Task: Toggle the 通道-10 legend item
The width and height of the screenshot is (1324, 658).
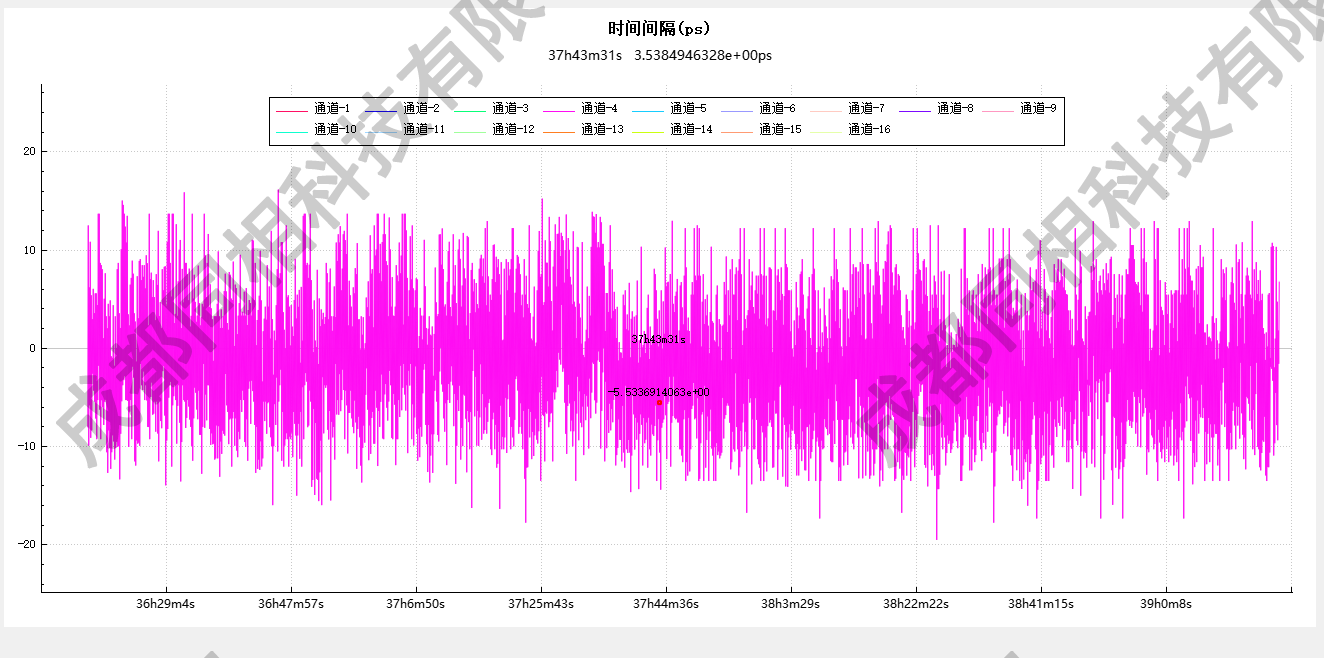Action: tap(334, 129)
